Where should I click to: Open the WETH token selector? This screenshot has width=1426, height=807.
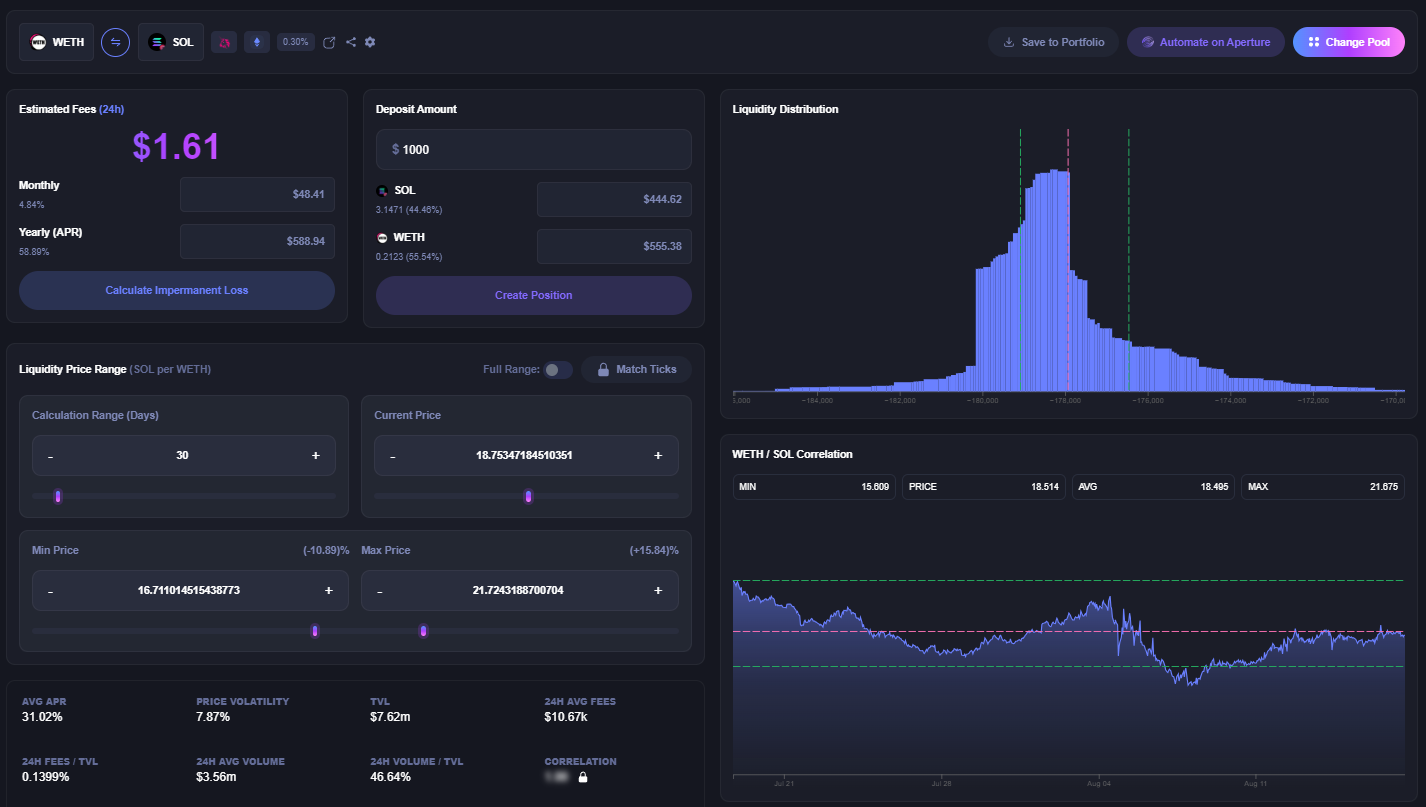[x=57, y=42]
